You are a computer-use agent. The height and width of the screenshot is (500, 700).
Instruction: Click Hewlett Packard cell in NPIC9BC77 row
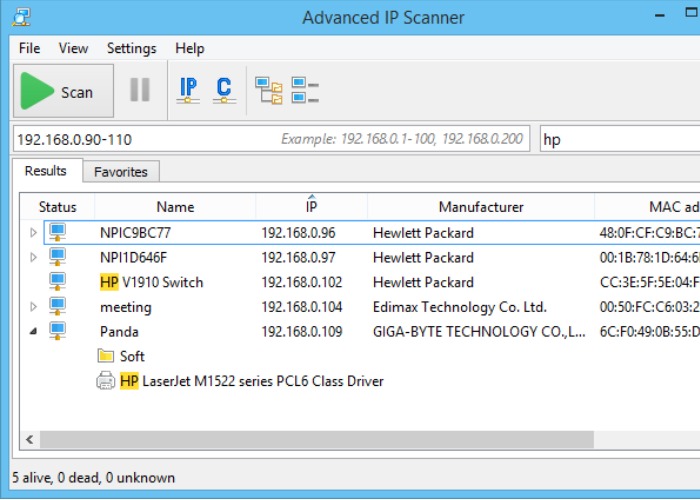tap(423, 233)
